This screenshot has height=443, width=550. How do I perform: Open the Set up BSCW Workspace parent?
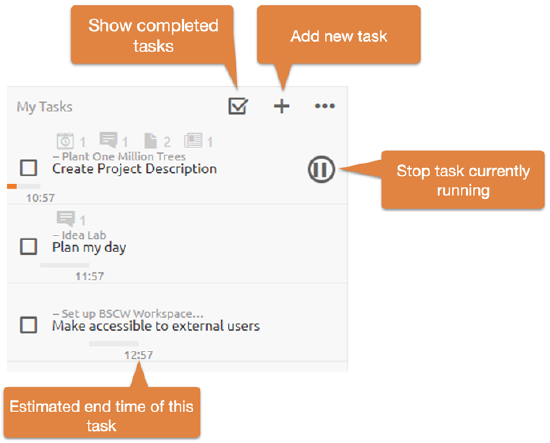pos(133,314)
